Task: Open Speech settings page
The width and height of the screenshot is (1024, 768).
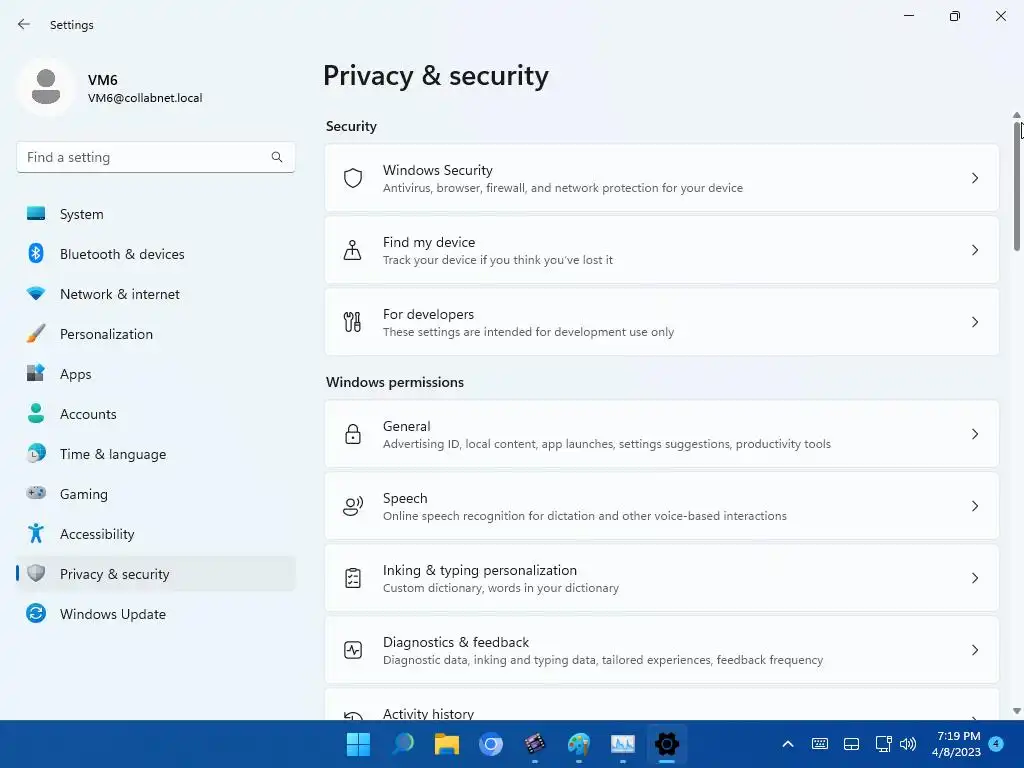Action: coord(662,505)
